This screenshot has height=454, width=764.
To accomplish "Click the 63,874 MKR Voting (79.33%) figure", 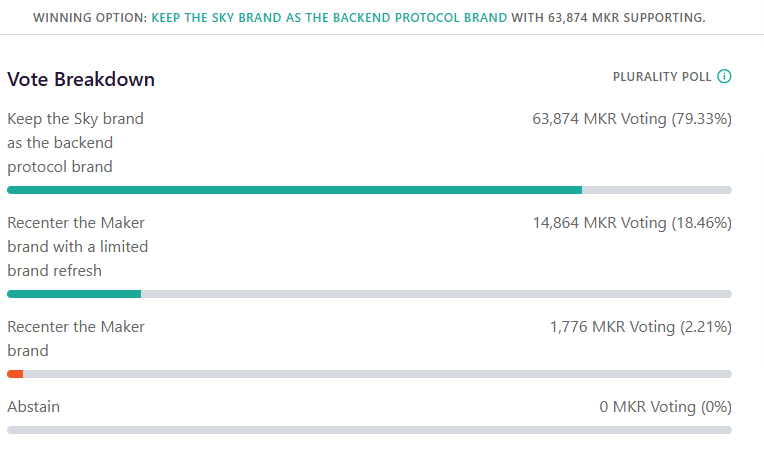I will click(632, 119).
